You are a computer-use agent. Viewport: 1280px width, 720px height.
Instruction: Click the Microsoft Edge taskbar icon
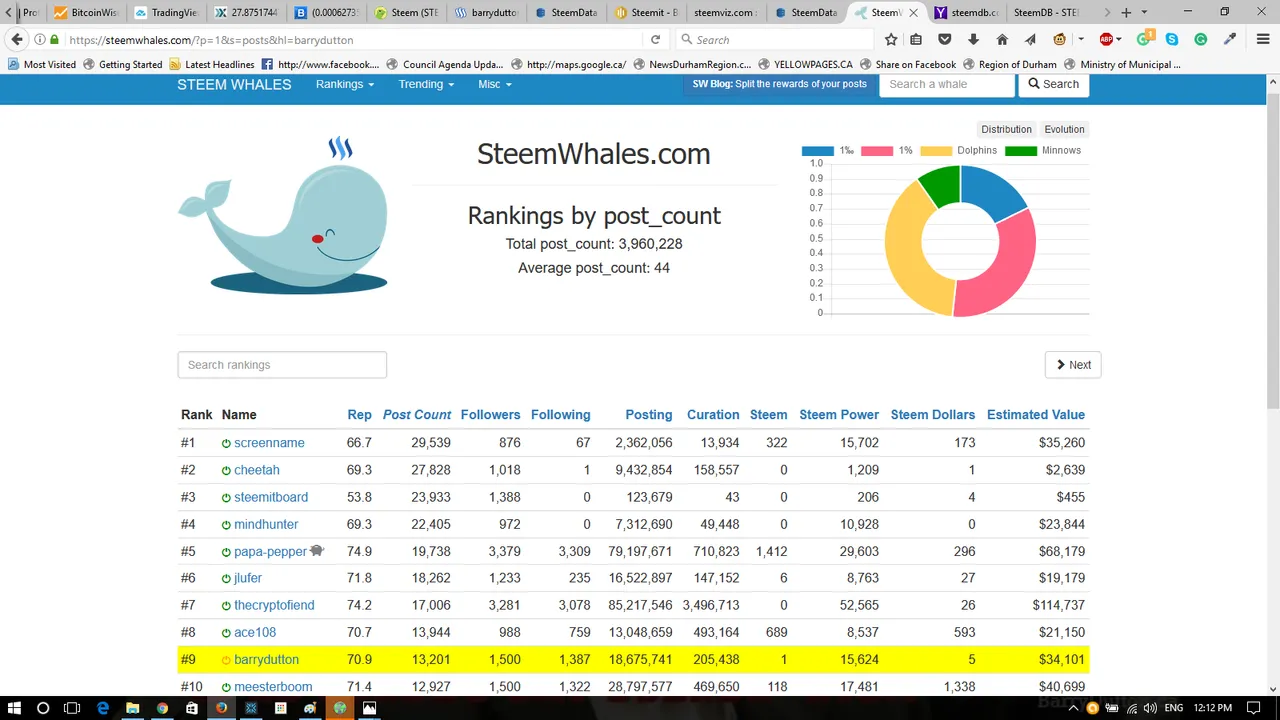[x=102, y=708]
